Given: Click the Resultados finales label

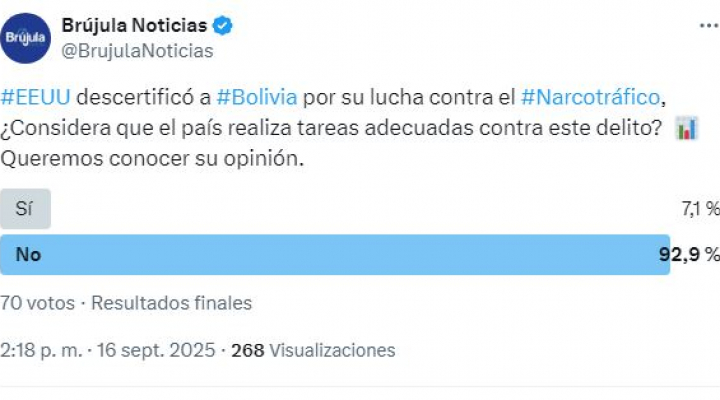Looking at the screenshot, I should click(171, 303).
